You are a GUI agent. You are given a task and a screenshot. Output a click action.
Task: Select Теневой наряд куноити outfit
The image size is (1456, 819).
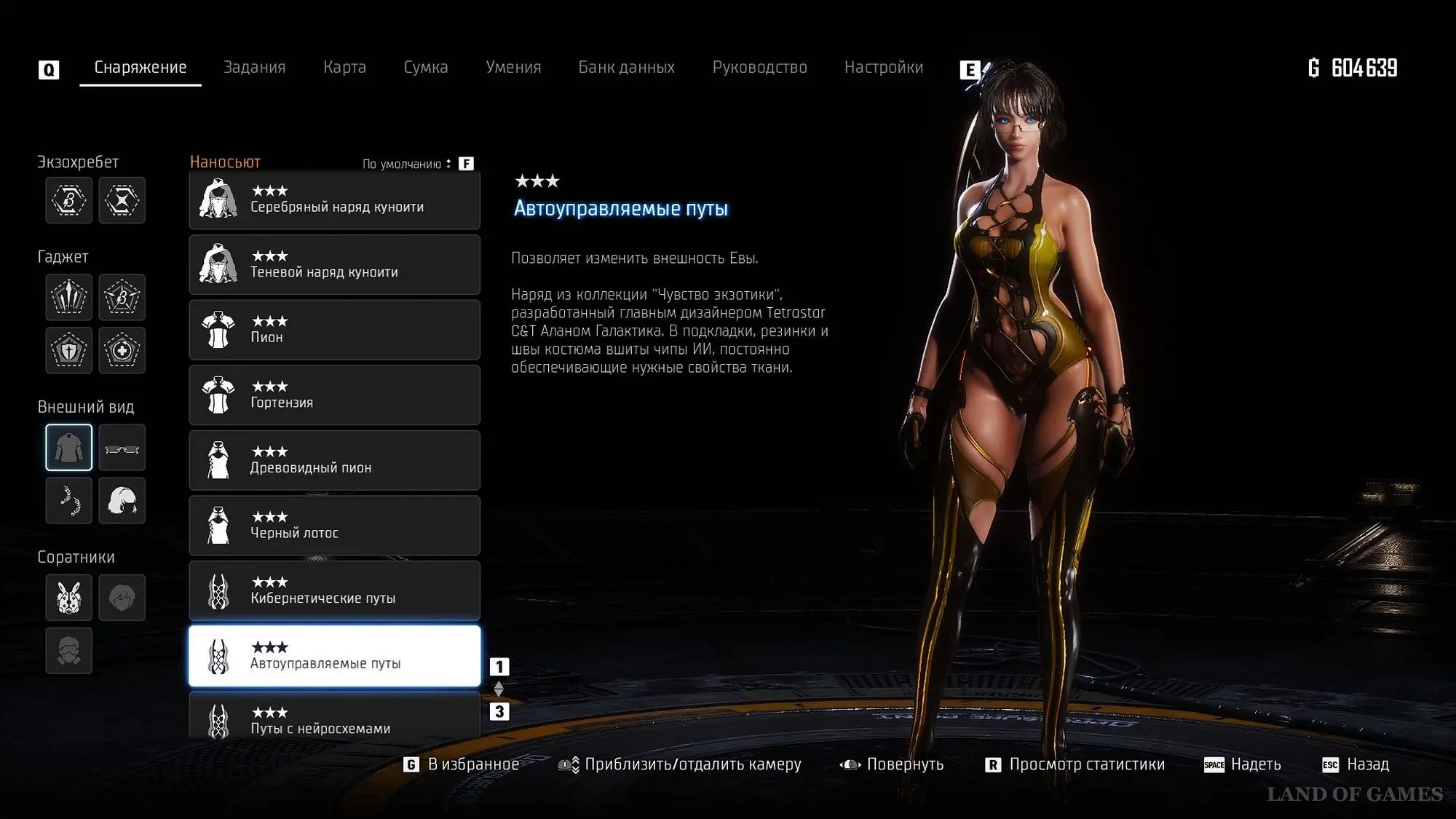click(x=335, y=264)
